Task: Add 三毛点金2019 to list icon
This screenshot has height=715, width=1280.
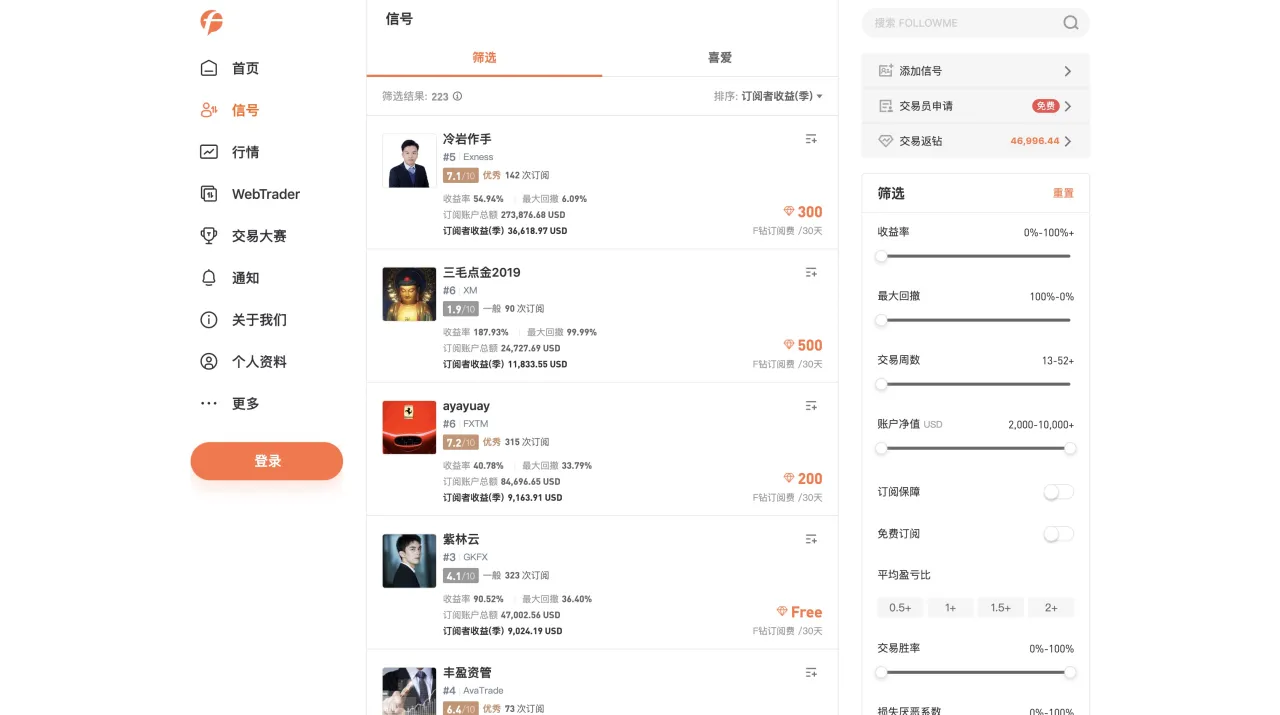Action: [x=811, y=272]
